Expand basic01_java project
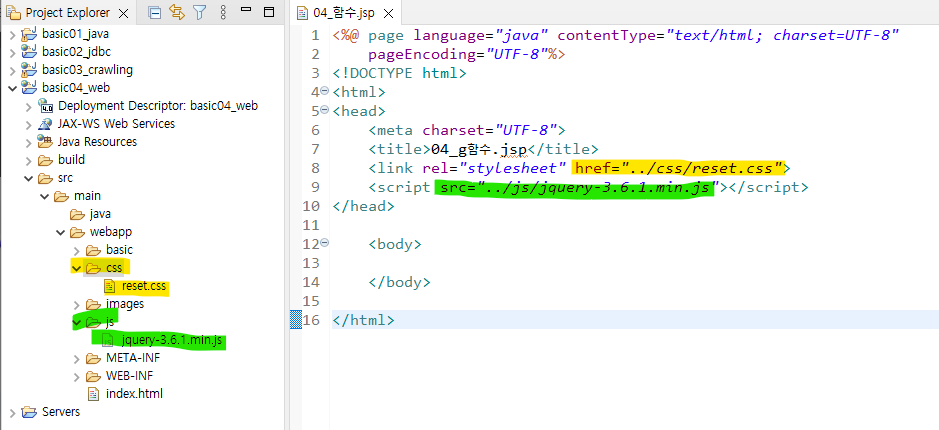The height and width of the screenshot is (430, 939). (x=12, y=34)
